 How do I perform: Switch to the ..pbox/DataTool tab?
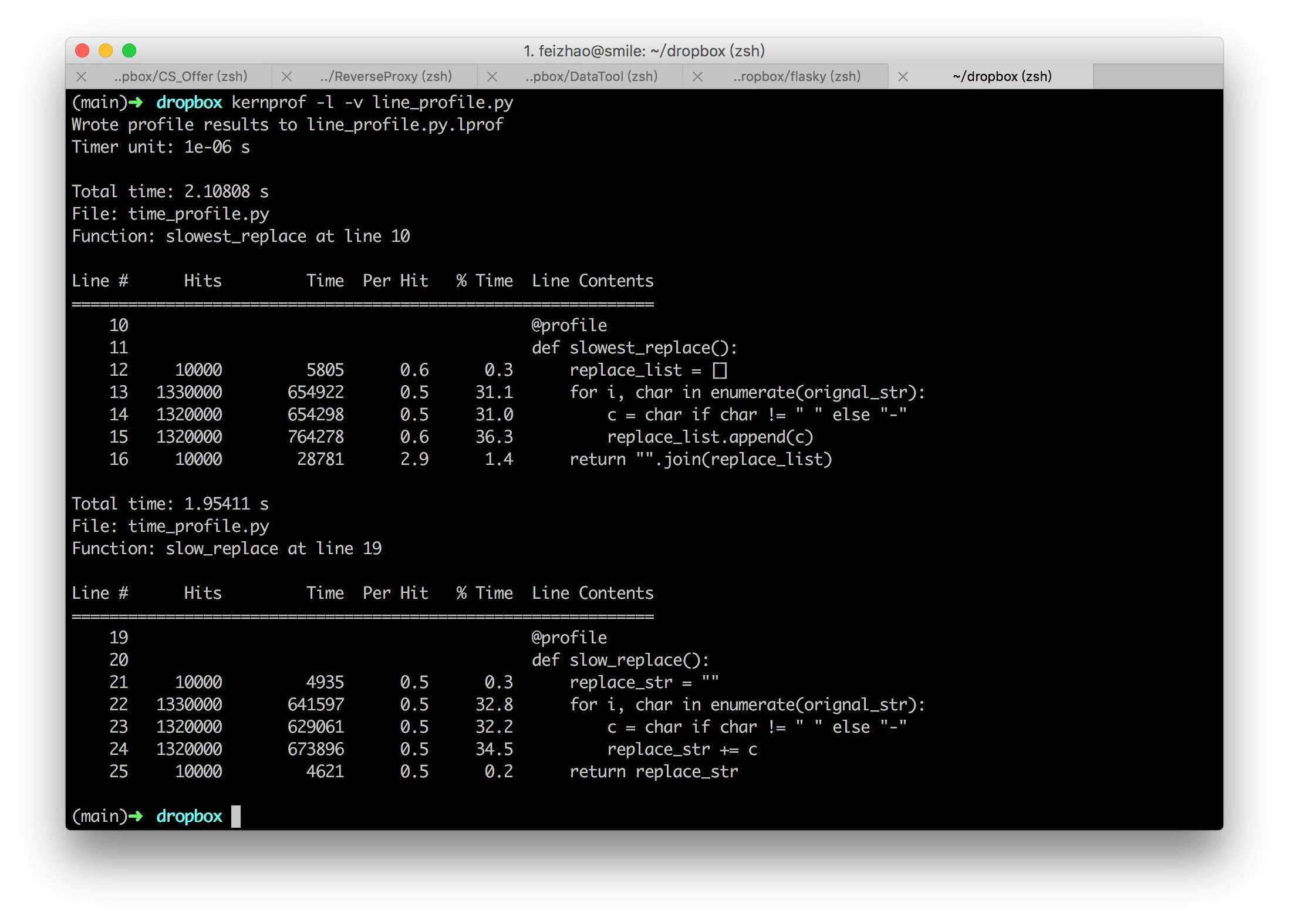pyautogui.click(x=591, y=77)
